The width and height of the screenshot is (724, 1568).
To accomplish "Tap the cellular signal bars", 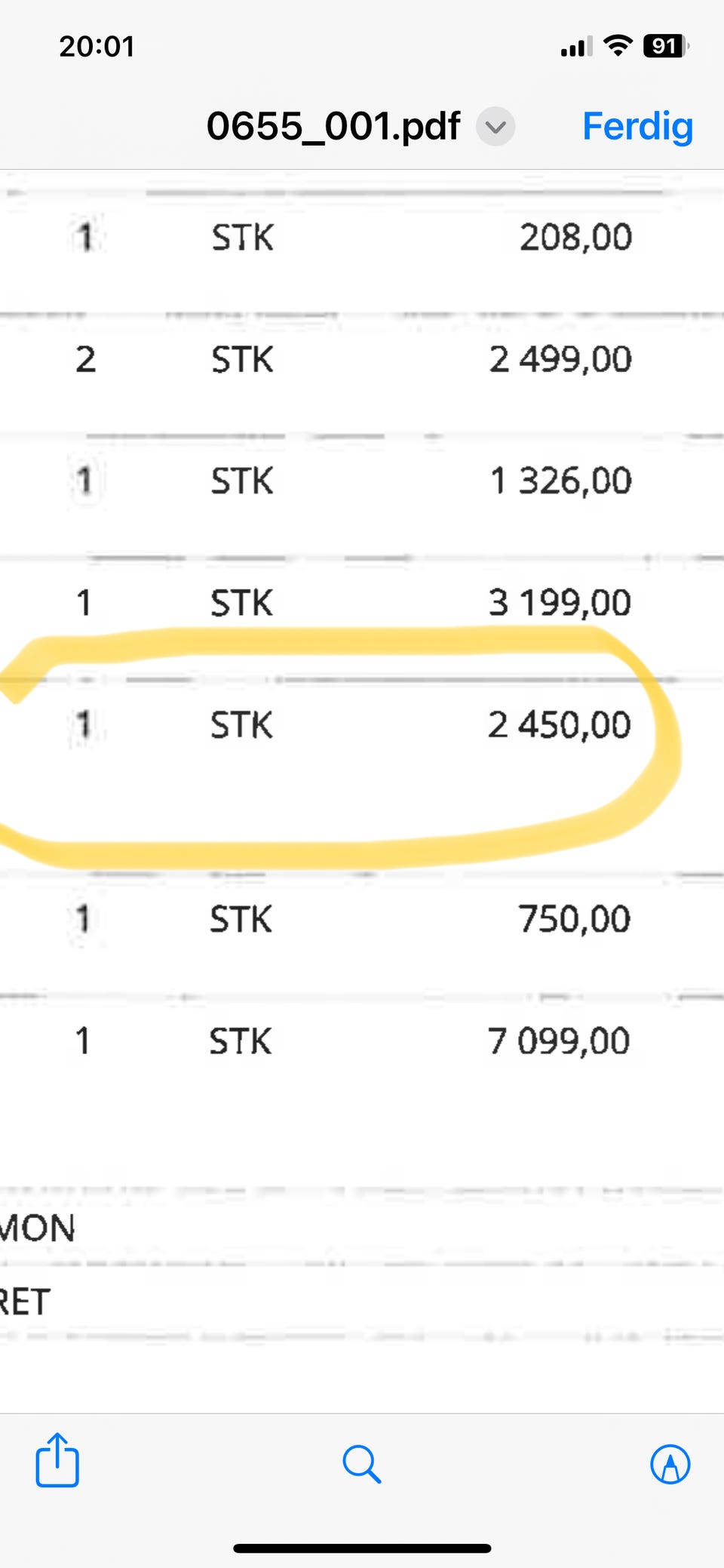I will [x=577, y=46].
